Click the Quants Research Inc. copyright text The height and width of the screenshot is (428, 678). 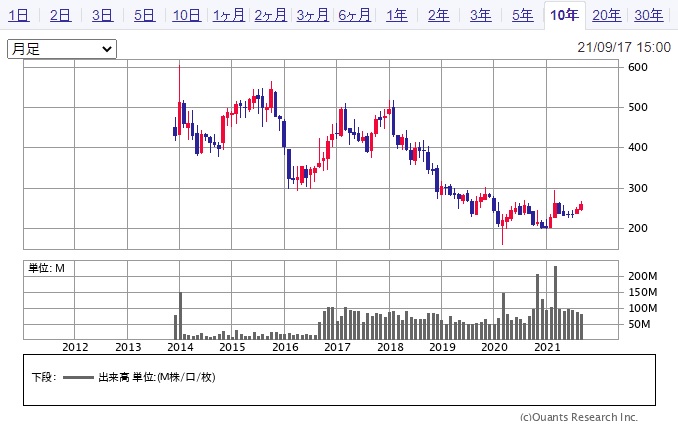[579, 417]
